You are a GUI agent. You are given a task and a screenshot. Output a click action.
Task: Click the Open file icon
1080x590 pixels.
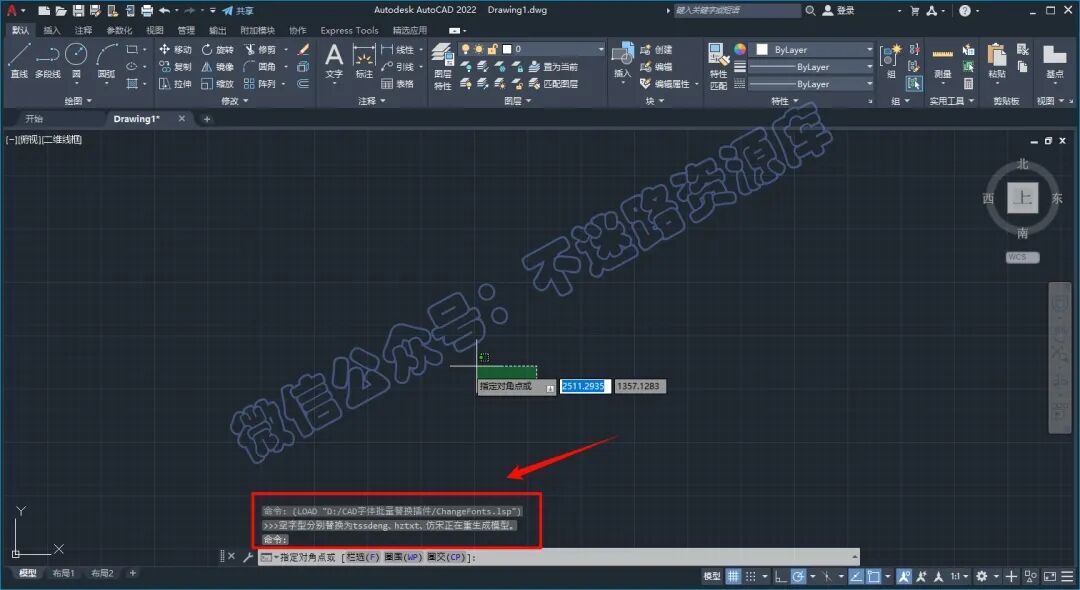point(61,10)
